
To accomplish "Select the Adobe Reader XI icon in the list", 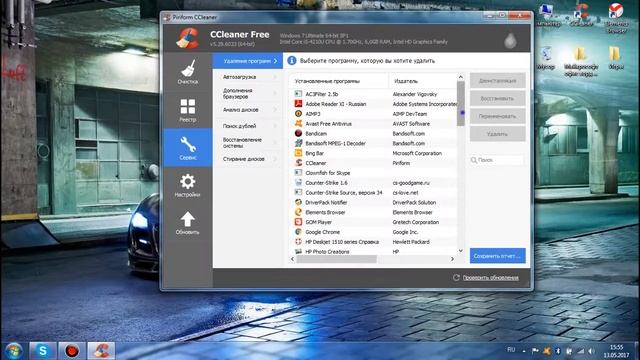I will coord(298,104).
